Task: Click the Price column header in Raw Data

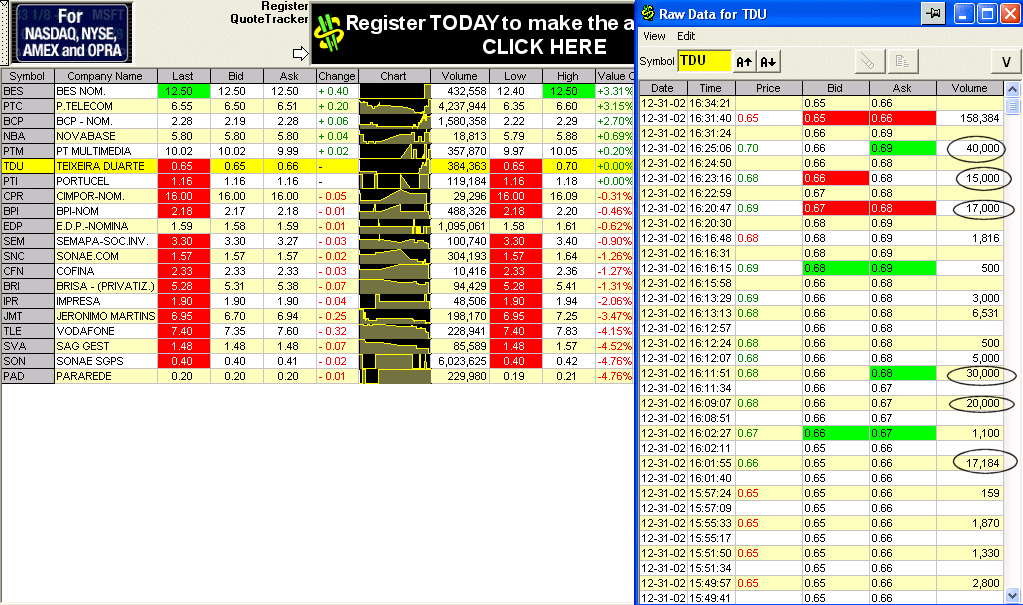Action: [x=769, y=88]
